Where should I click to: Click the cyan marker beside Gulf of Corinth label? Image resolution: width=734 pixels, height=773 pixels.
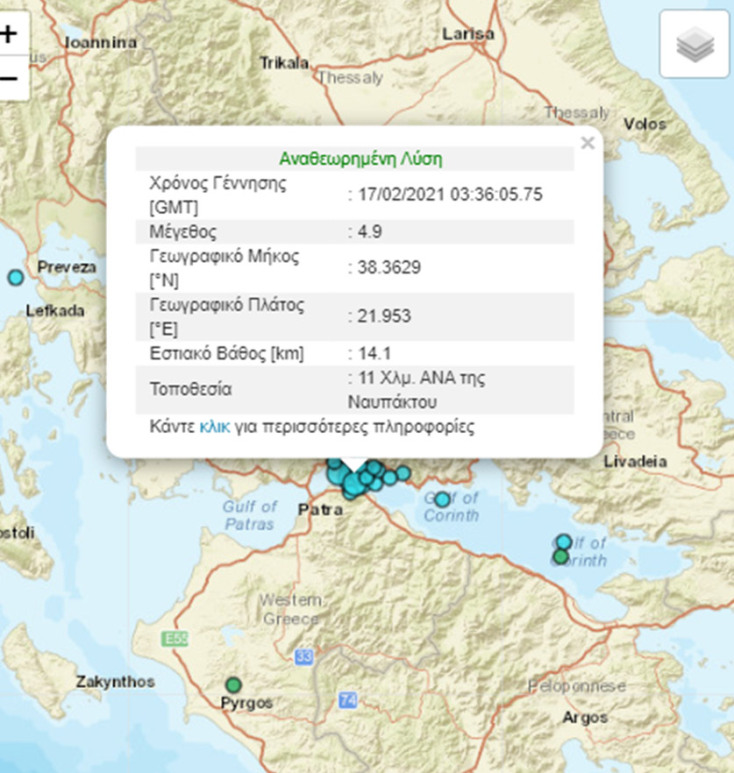click(442, 499)
